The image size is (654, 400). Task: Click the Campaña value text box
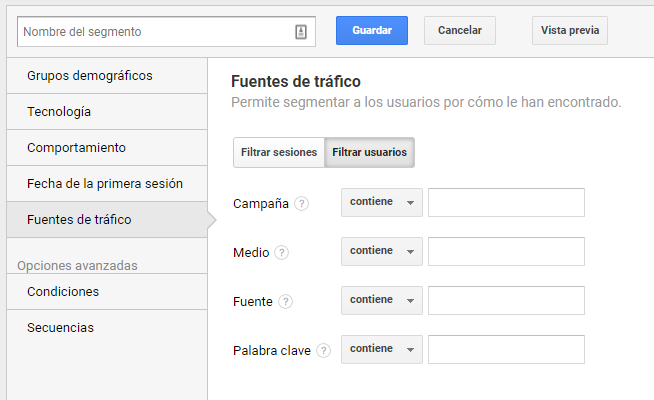(x=506, y=202)
